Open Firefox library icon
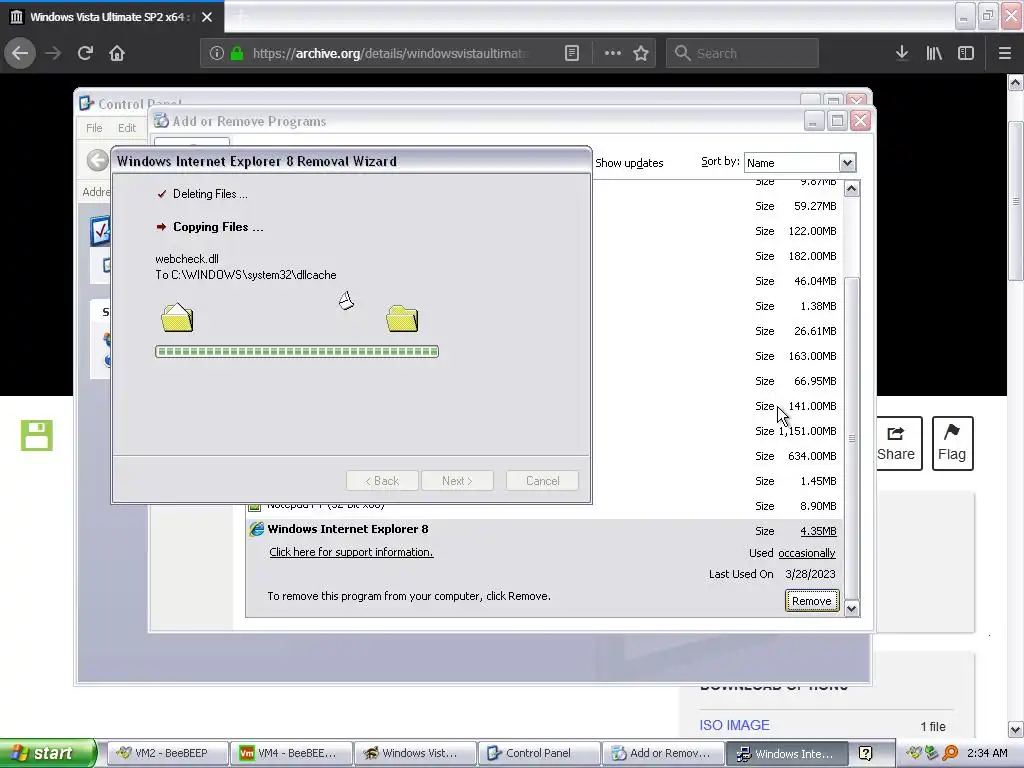1024x768 pixels. pos(934,53)
